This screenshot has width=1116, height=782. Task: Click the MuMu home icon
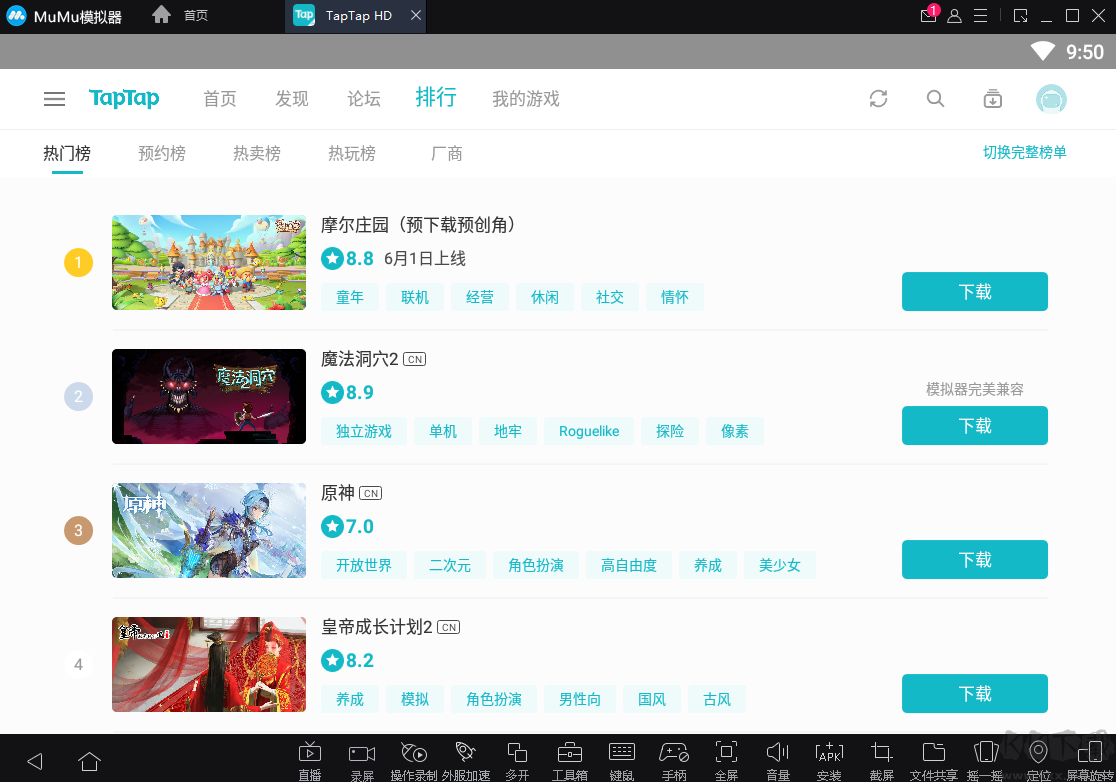(x=162, y=15)
